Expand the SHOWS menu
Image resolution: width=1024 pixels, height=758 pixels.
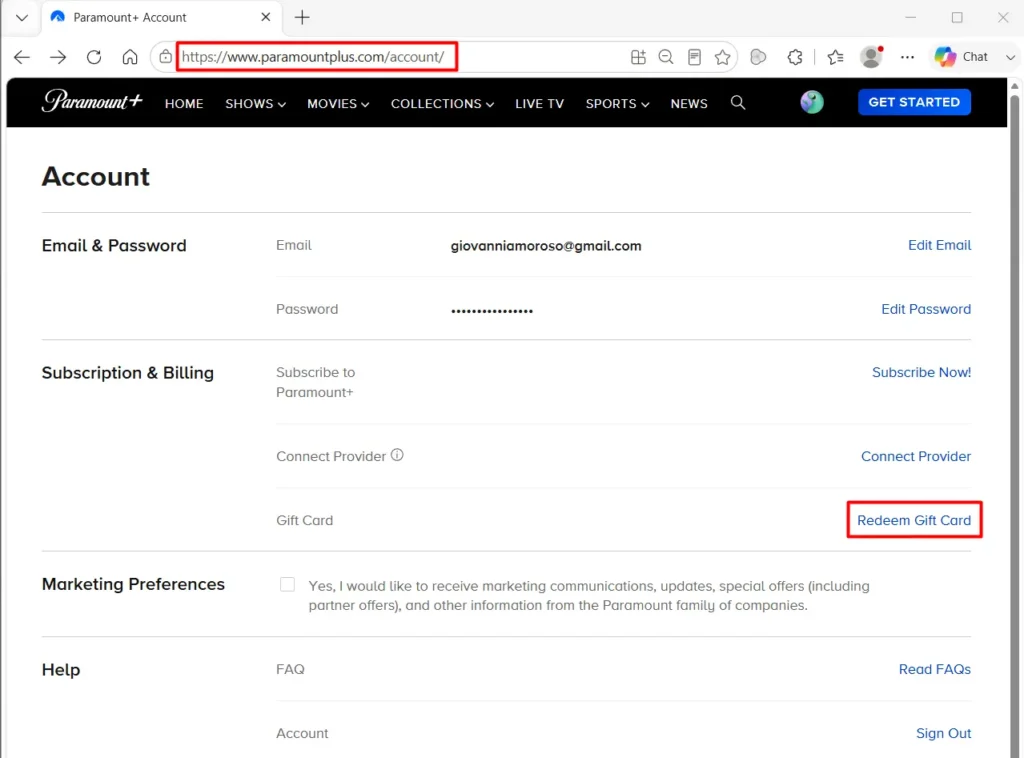pos(255,104)
